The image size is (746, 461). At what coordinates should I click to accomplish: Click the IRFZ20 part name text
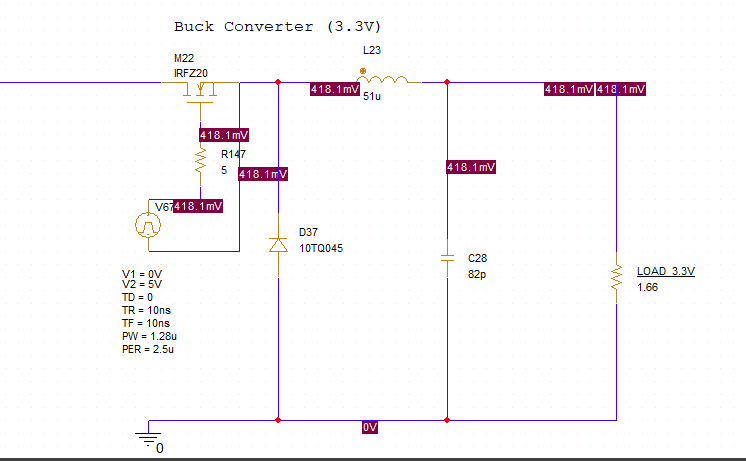(x=191, y=73)
